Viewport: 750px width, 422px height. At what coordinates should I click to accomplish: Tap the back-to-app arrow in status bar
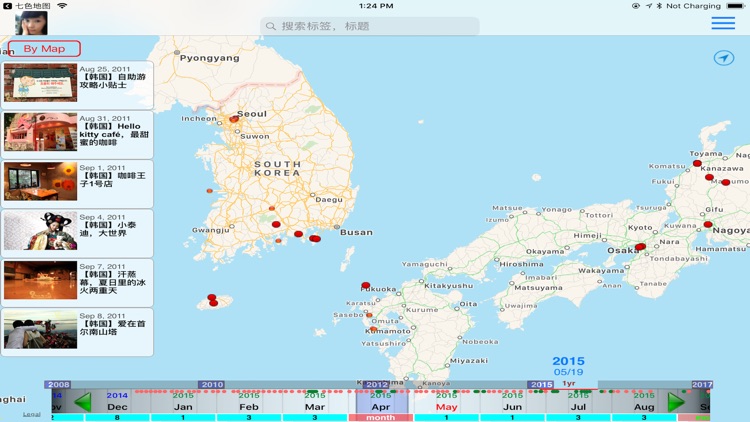pyautogui.click(x=8, y=6)
